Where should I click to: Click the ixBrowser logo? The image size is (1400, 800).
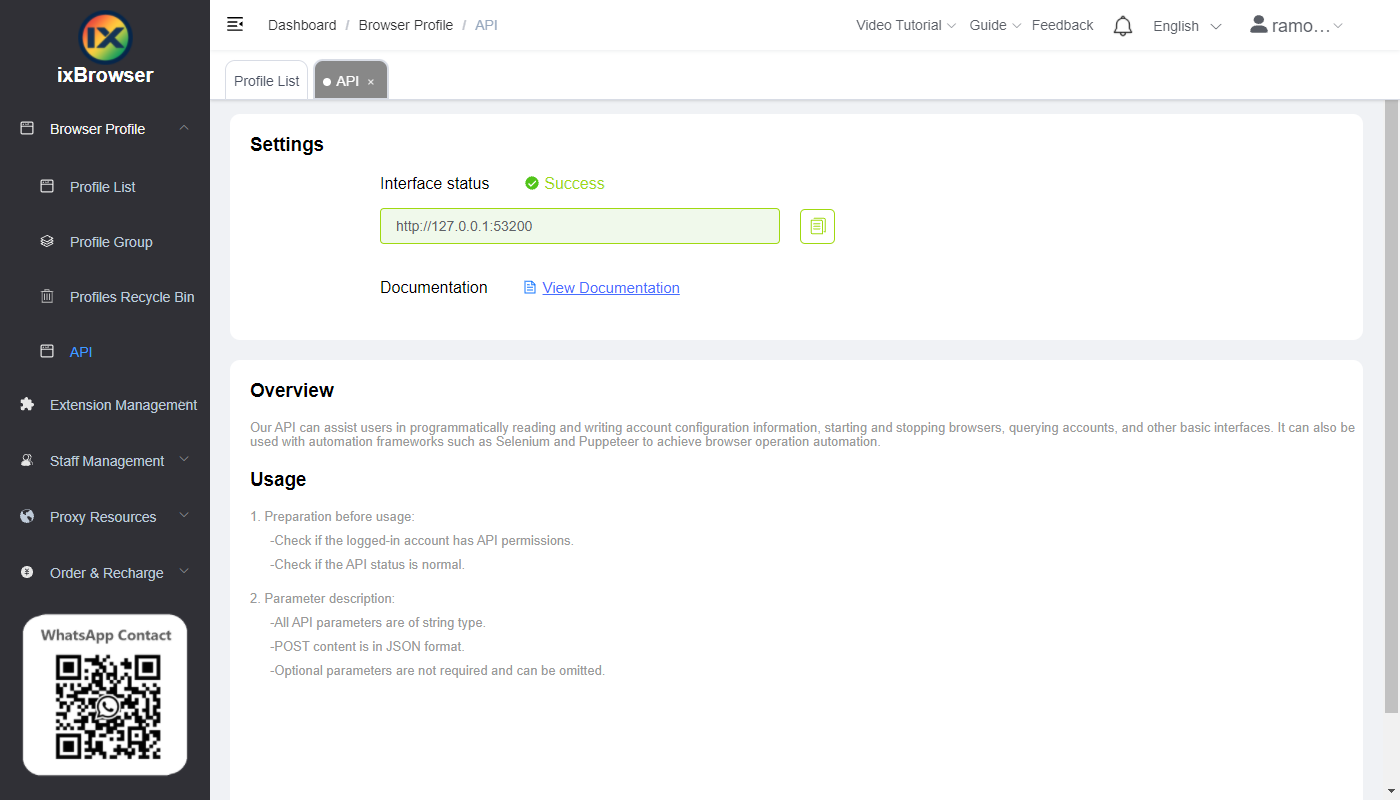point(104,37)
